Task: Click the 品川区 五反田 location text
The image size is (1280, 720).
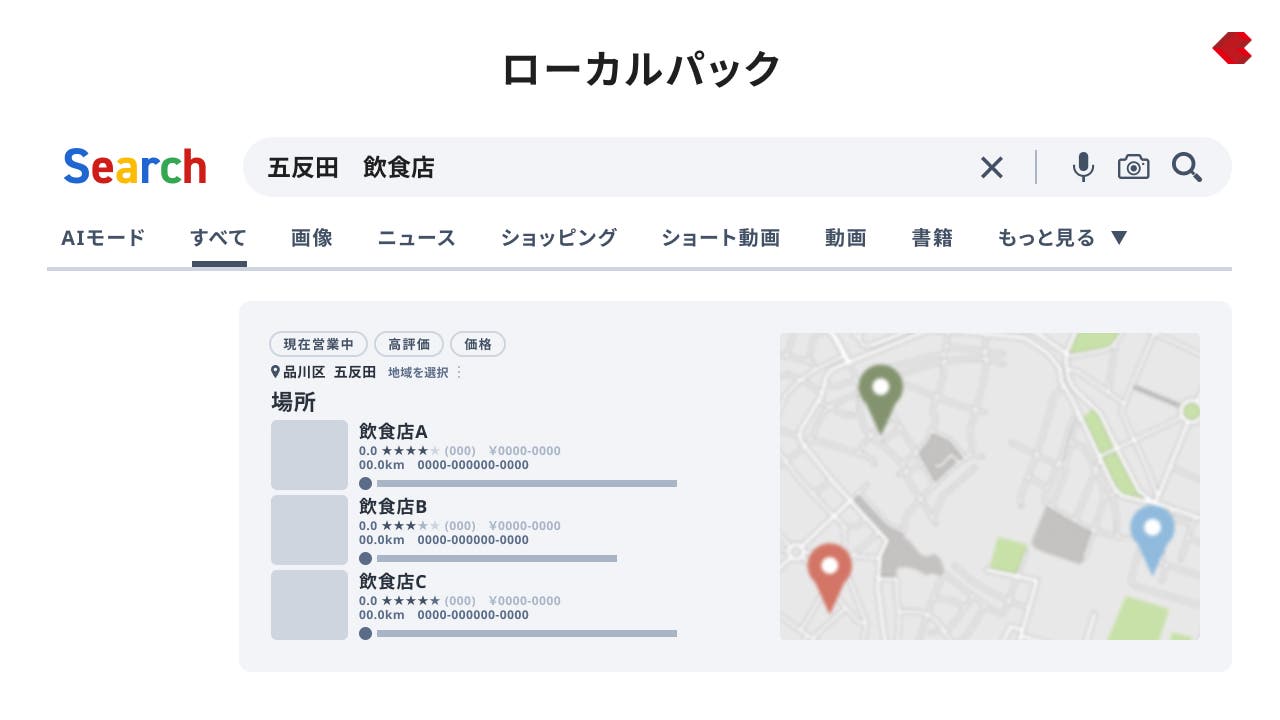Action: pyautogui.click(x=329, y=372)
